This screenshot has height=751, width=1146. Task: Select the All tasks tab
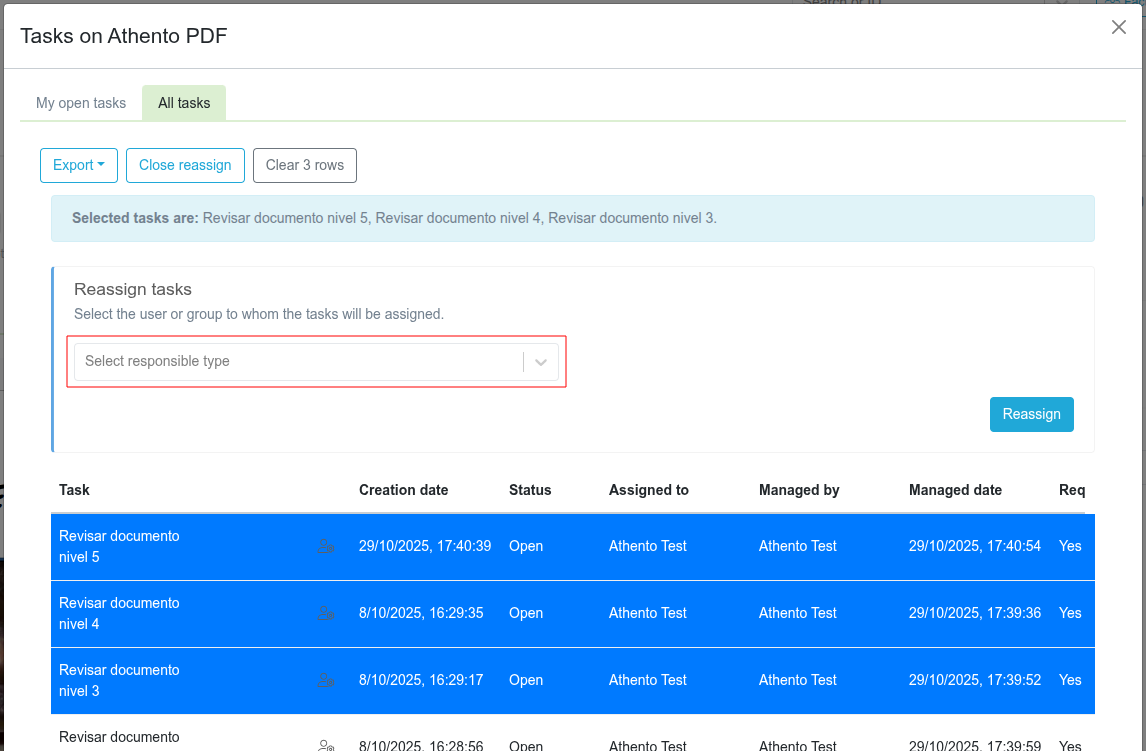coord(184,103)
